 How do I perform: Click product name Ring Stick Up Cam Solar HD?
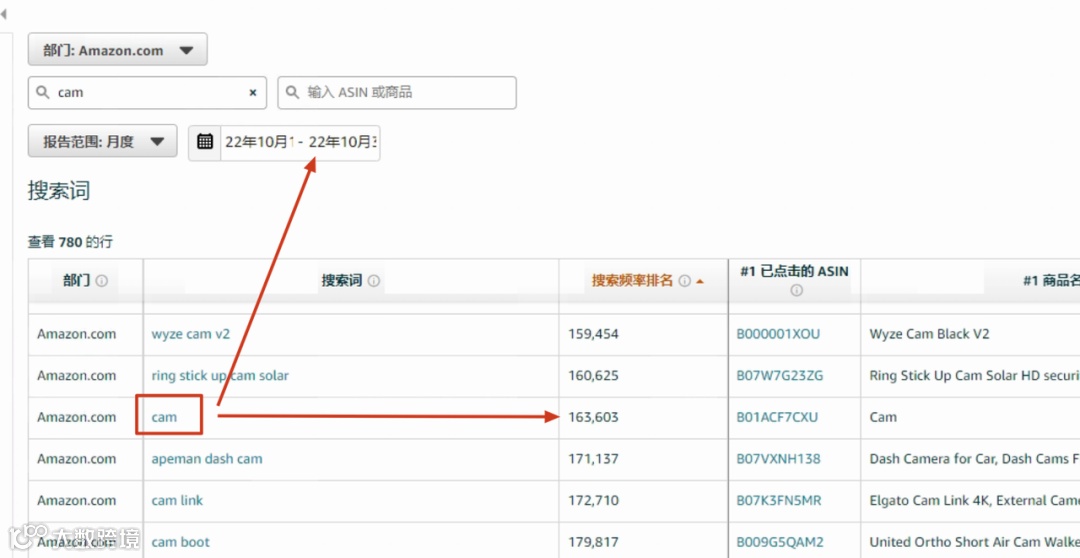pos(974,375)
